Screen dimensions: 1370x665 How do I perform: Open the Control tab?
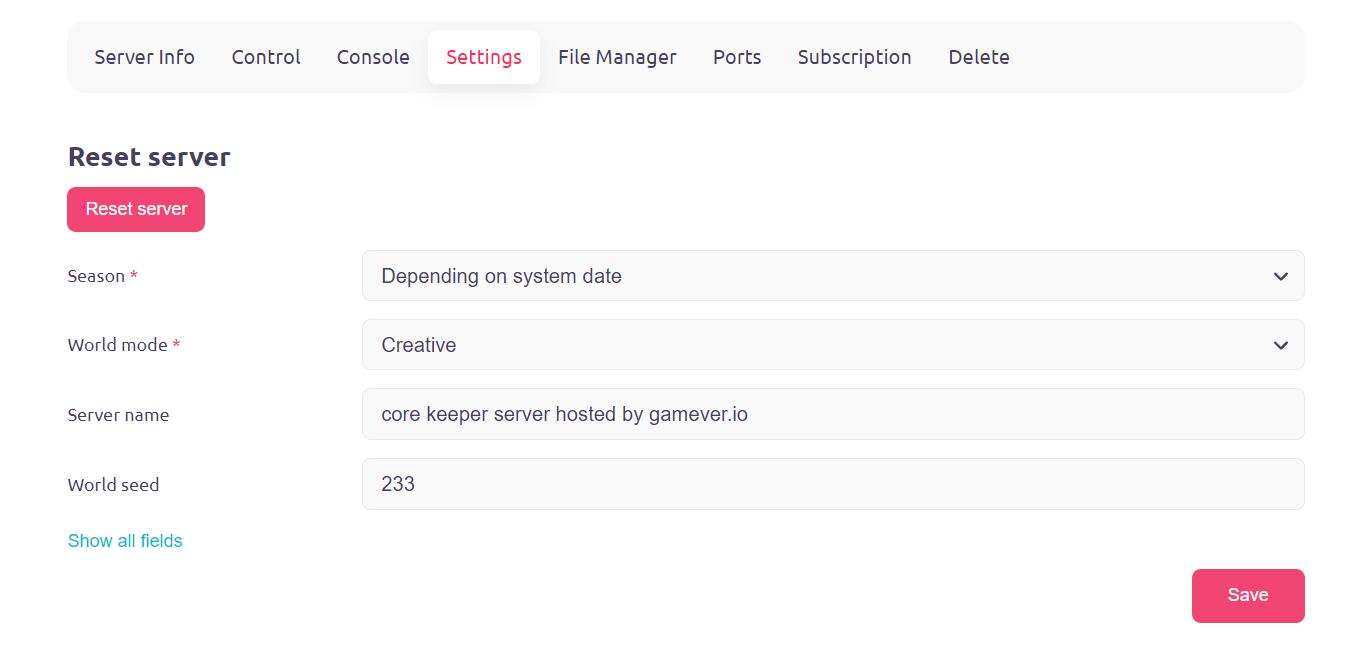point(265,57)
